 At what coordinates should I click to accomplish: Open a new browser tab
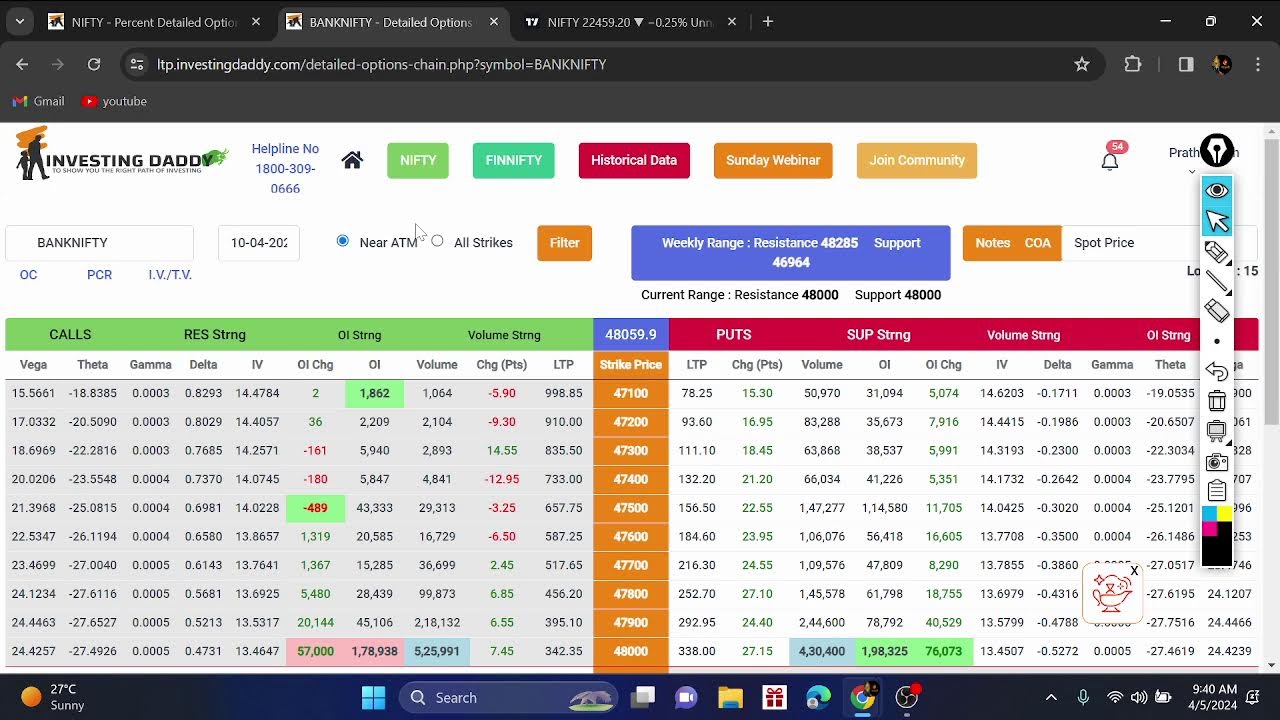768,22
